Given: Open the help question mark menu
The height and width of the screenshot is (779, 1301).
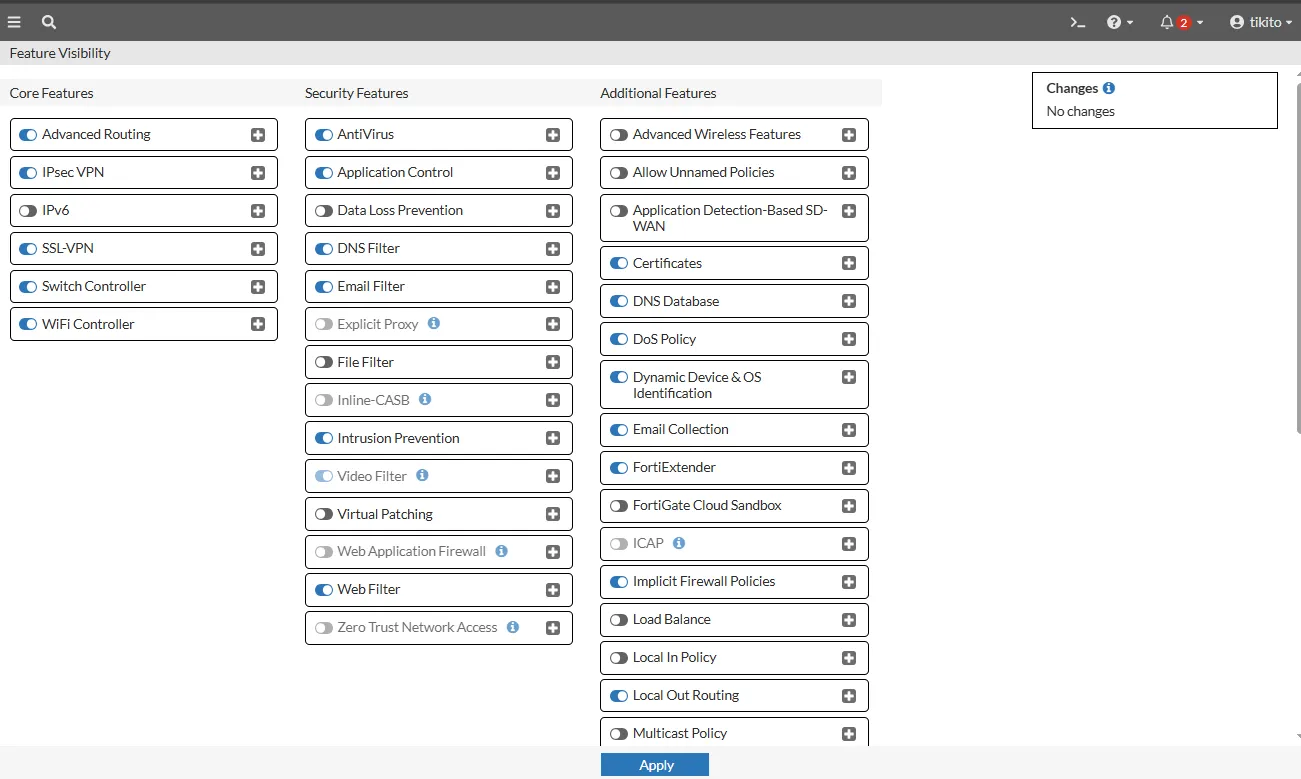Looking at the screenshot, I should [1120, 22].
